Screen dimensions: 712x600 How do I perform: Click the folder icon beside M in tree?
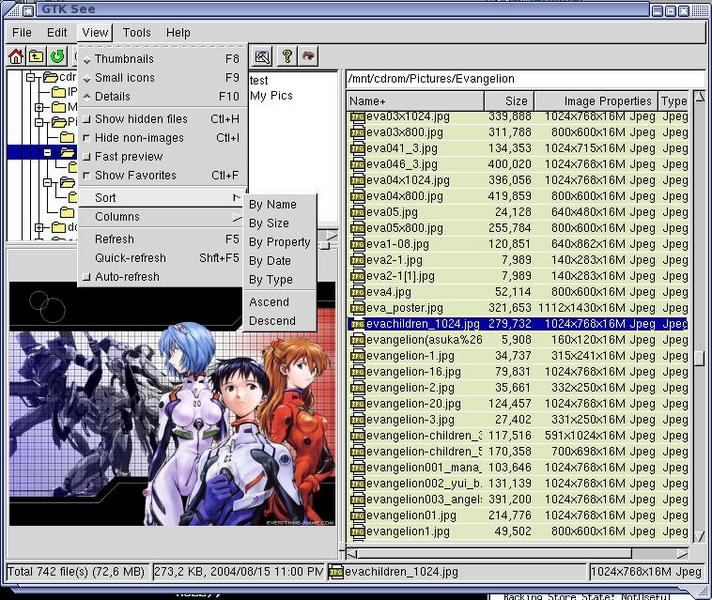coord(59,108)
